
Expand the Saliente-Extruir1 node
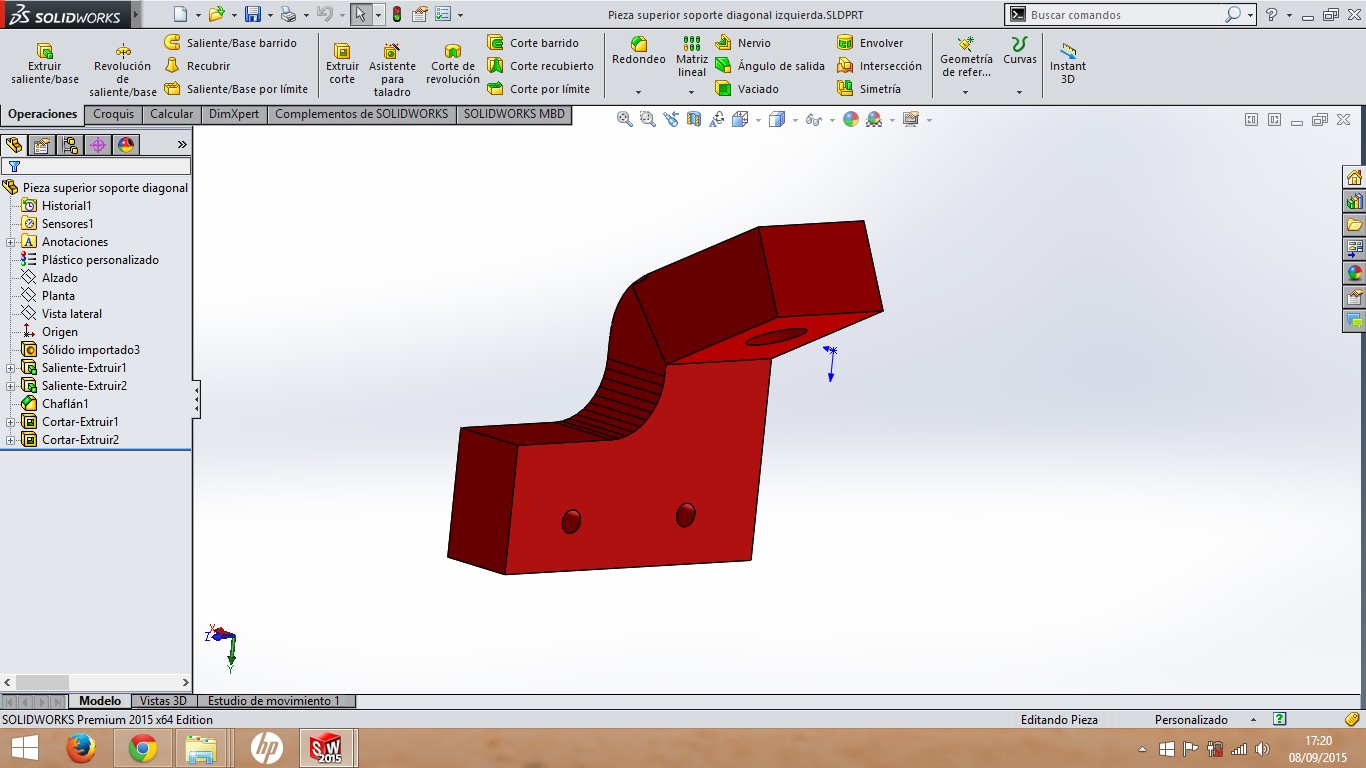[10, 368]
